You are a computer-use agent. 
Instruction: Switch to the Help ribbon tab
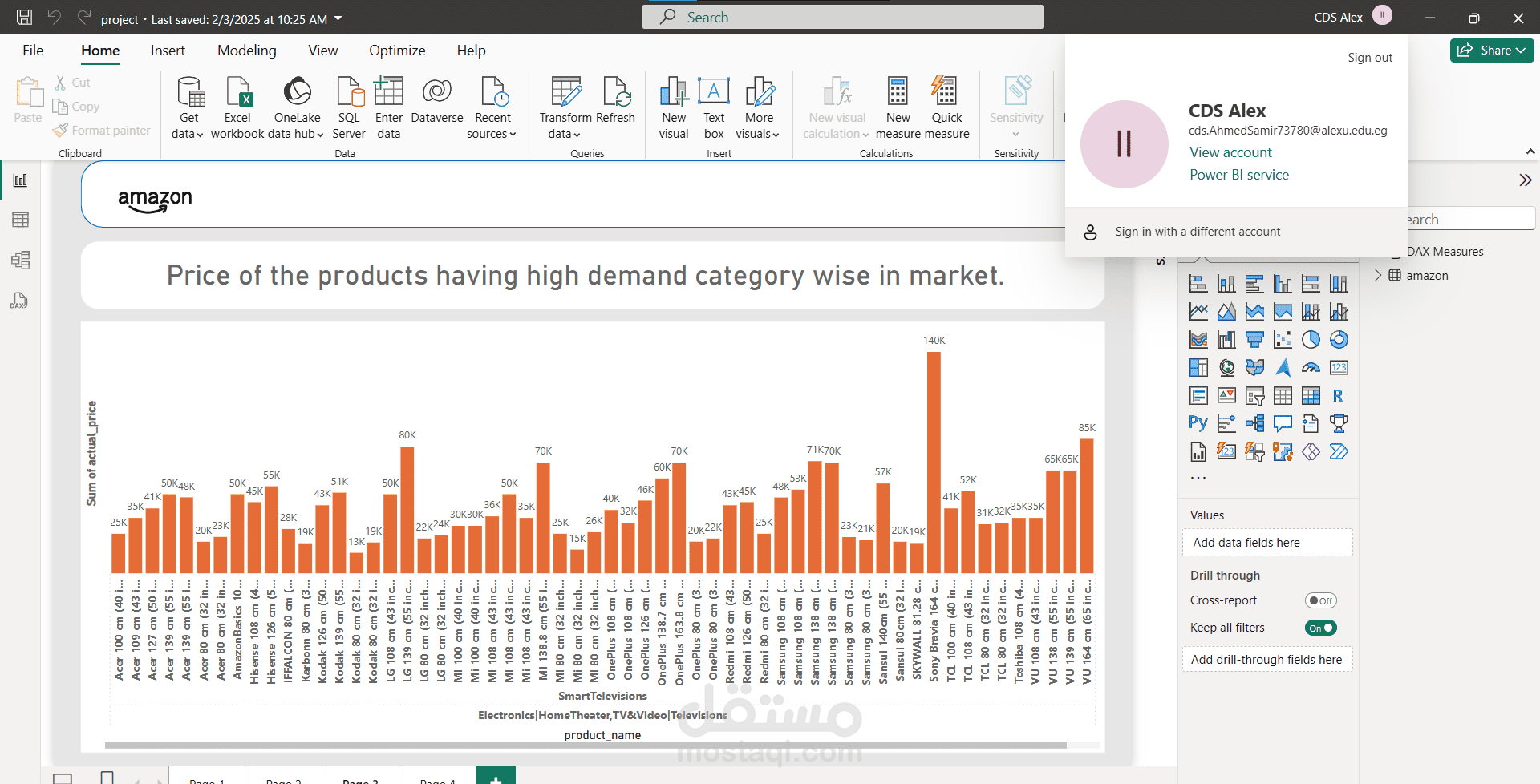click(472, 51)
